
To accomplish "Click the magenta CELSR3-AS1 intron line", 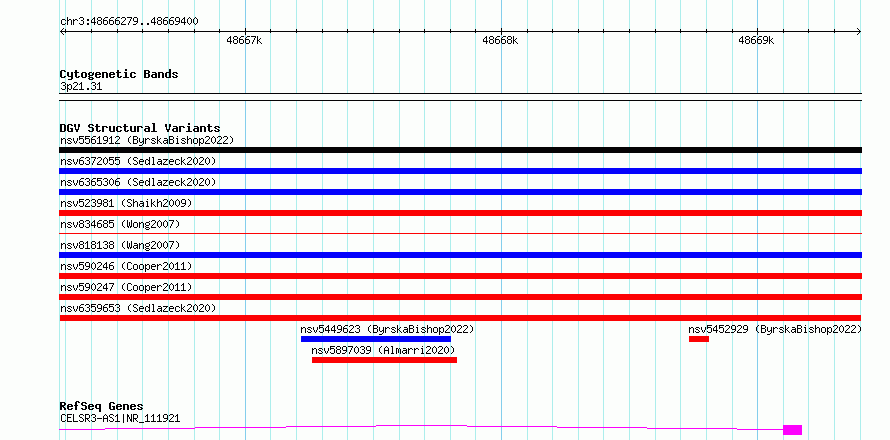I will coord(421,426).
